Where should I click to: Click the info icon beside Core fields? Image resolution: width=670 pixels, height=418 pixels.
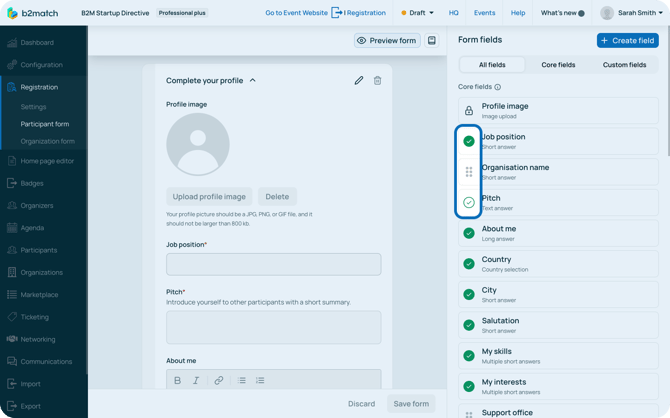498,87
